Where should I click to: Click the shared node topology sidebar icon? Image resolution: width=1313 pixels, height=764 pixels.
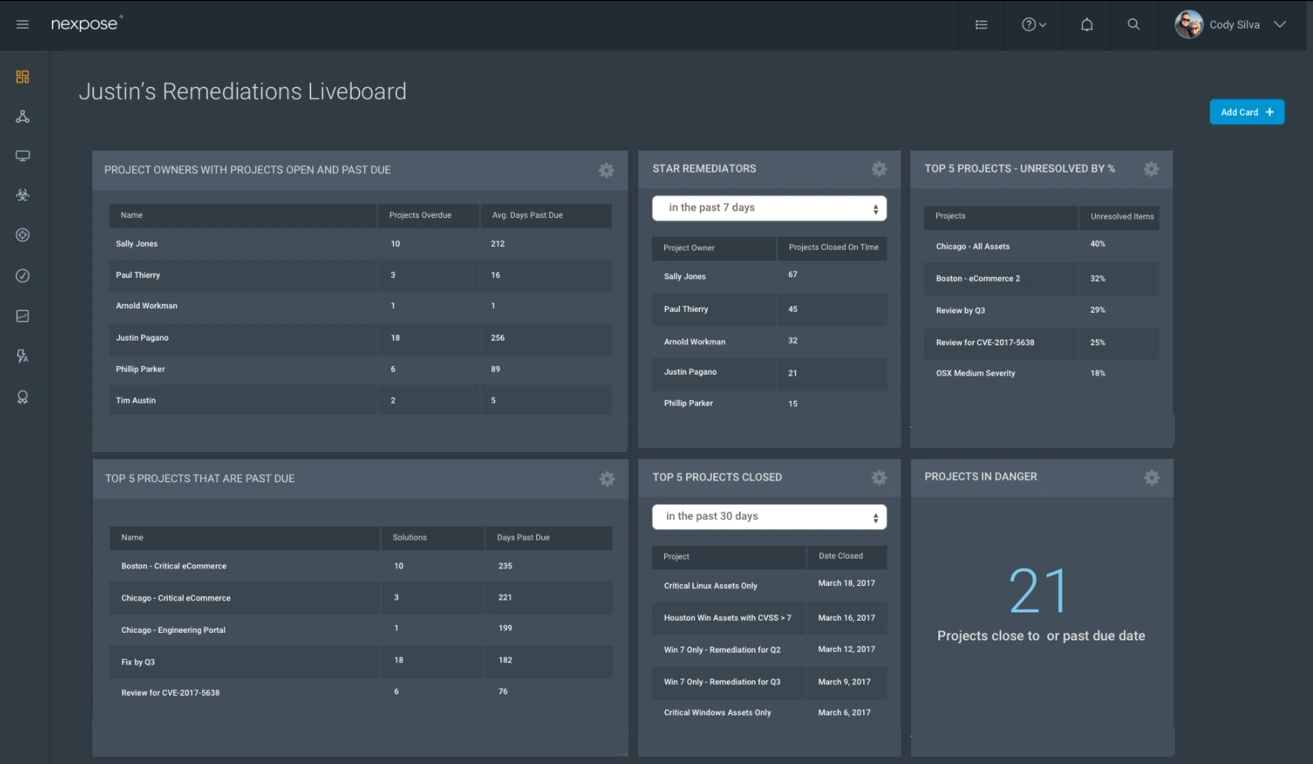point(21,116)
